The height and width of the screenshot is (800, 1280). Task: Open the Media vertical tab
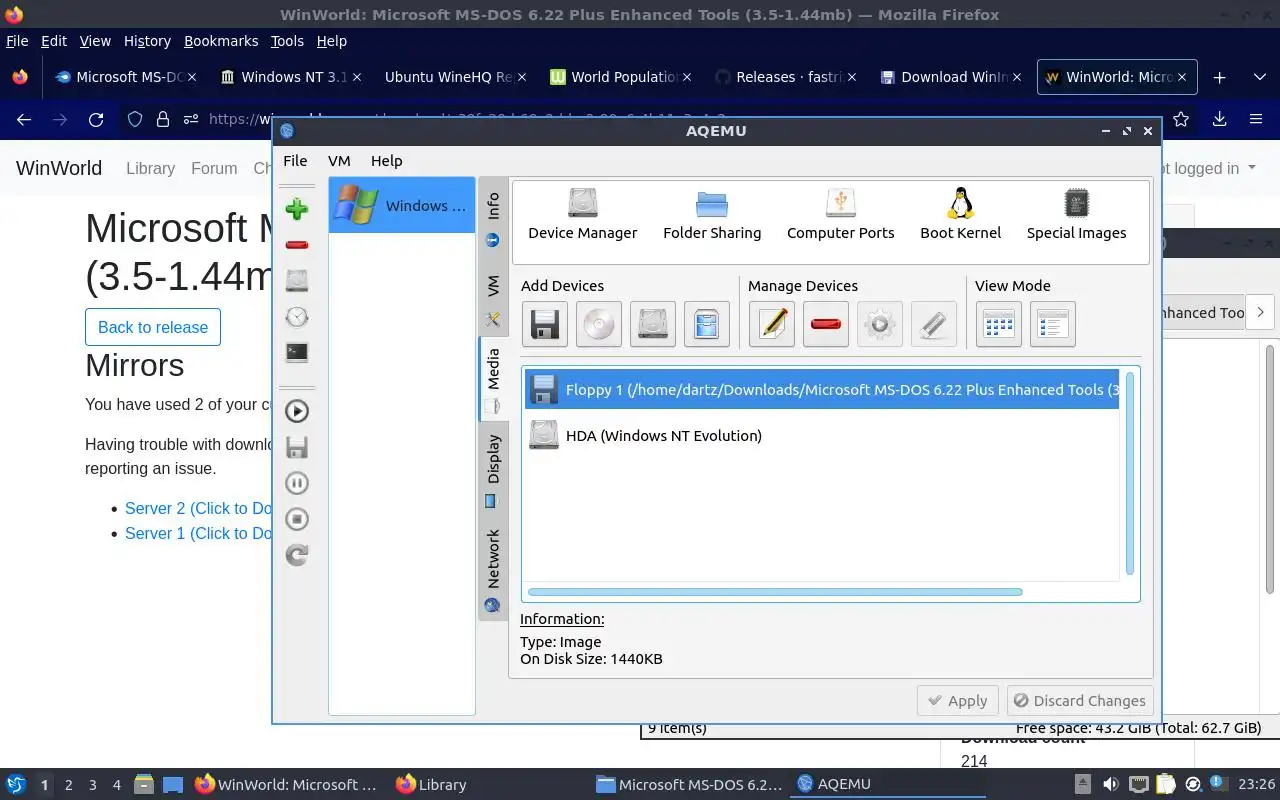(493, 380)
